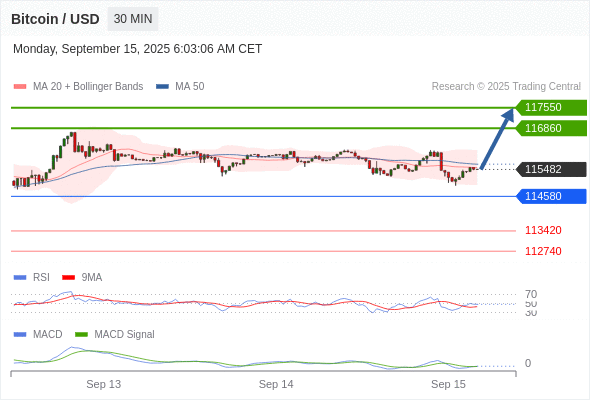Click the MACD blue legend swatch
Viewport: 590px width, 400px height.
[20, 335]
